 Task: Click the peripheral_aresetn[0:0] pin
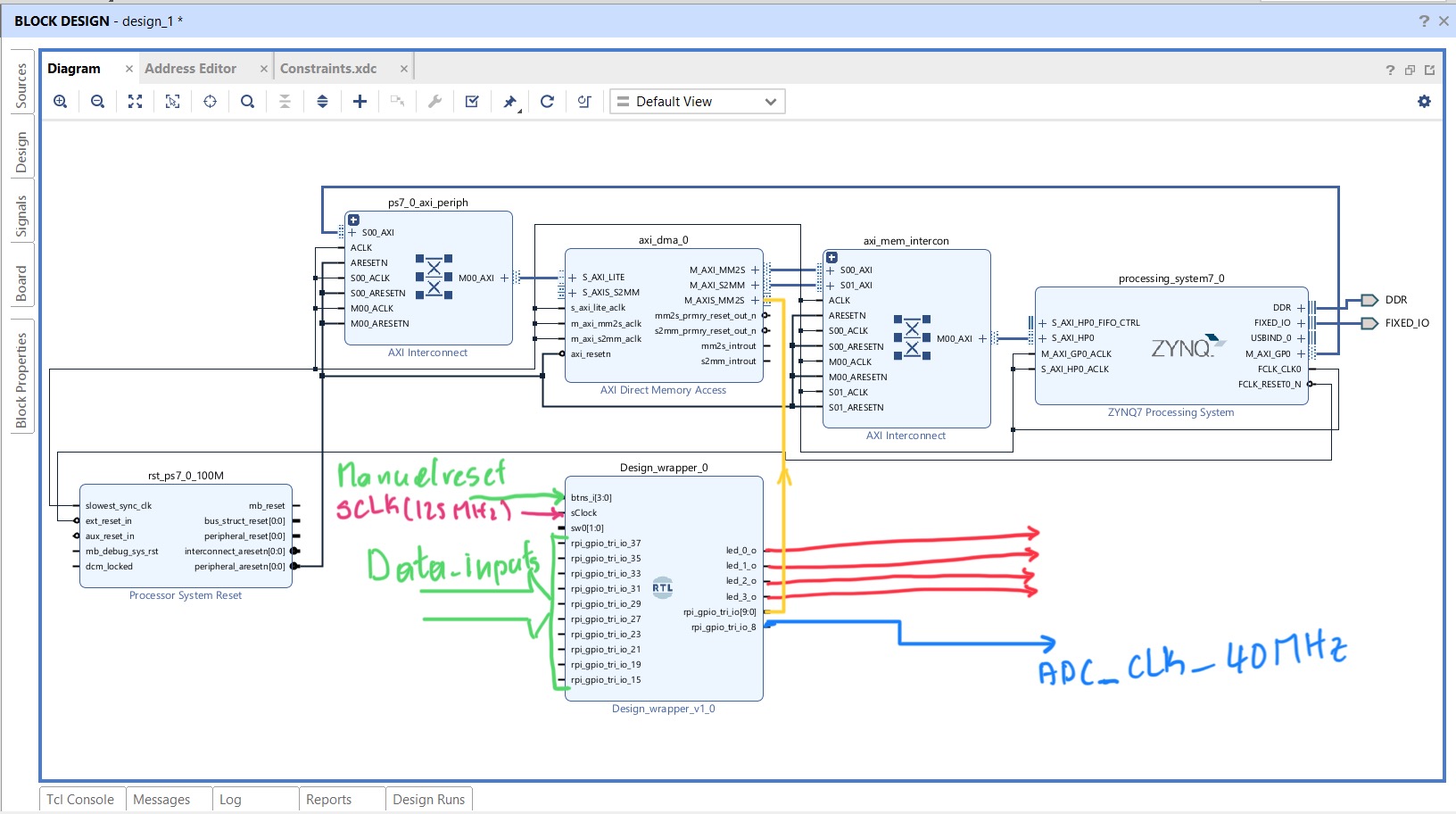(x=240, y=567)
